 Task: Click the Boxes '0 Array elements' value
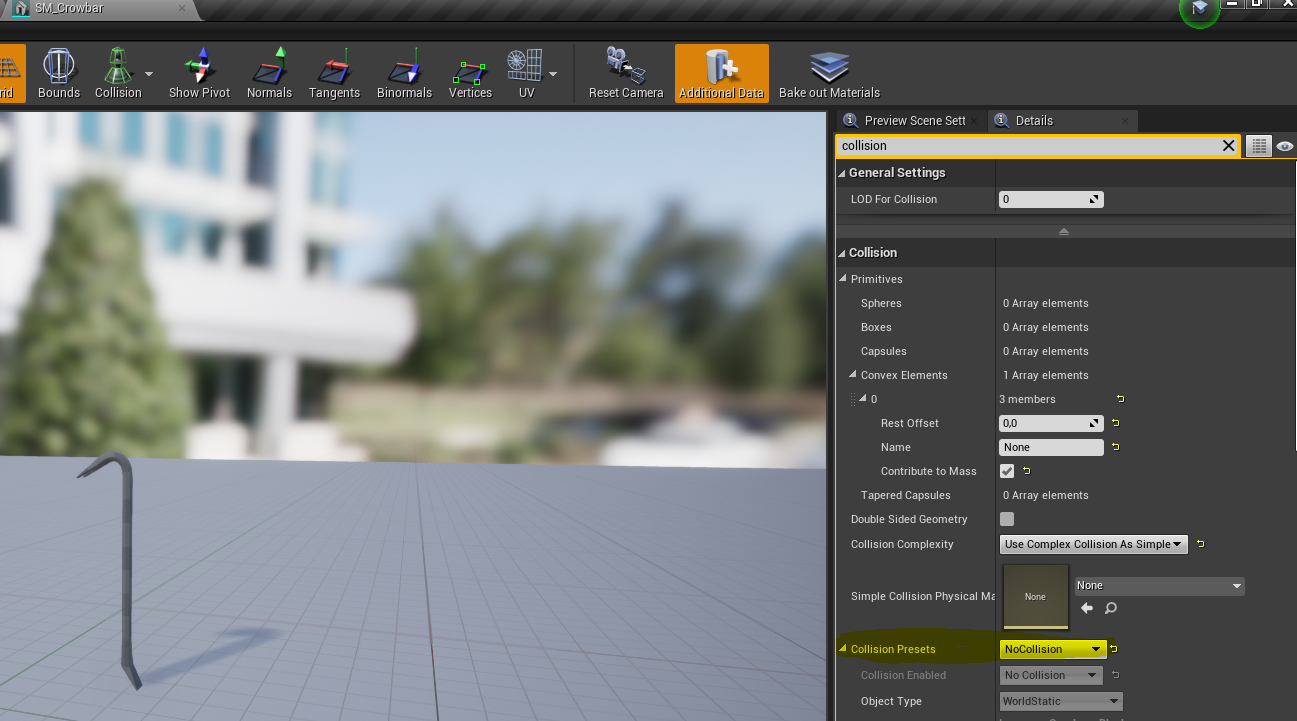click(x=1046, y=327)
